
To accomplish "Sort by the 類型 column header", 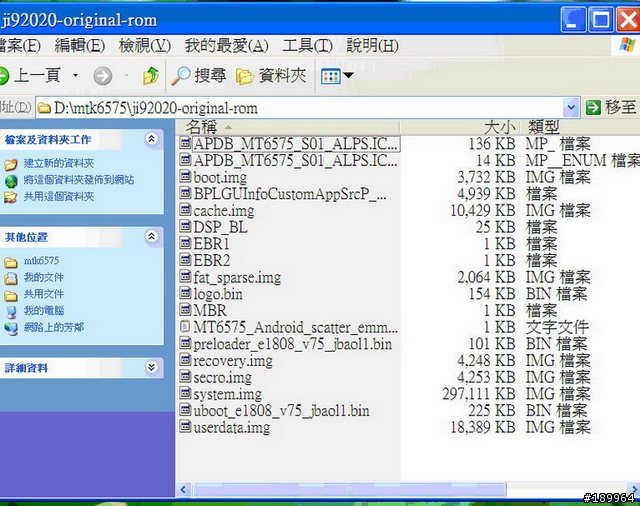I will (580, 127).
